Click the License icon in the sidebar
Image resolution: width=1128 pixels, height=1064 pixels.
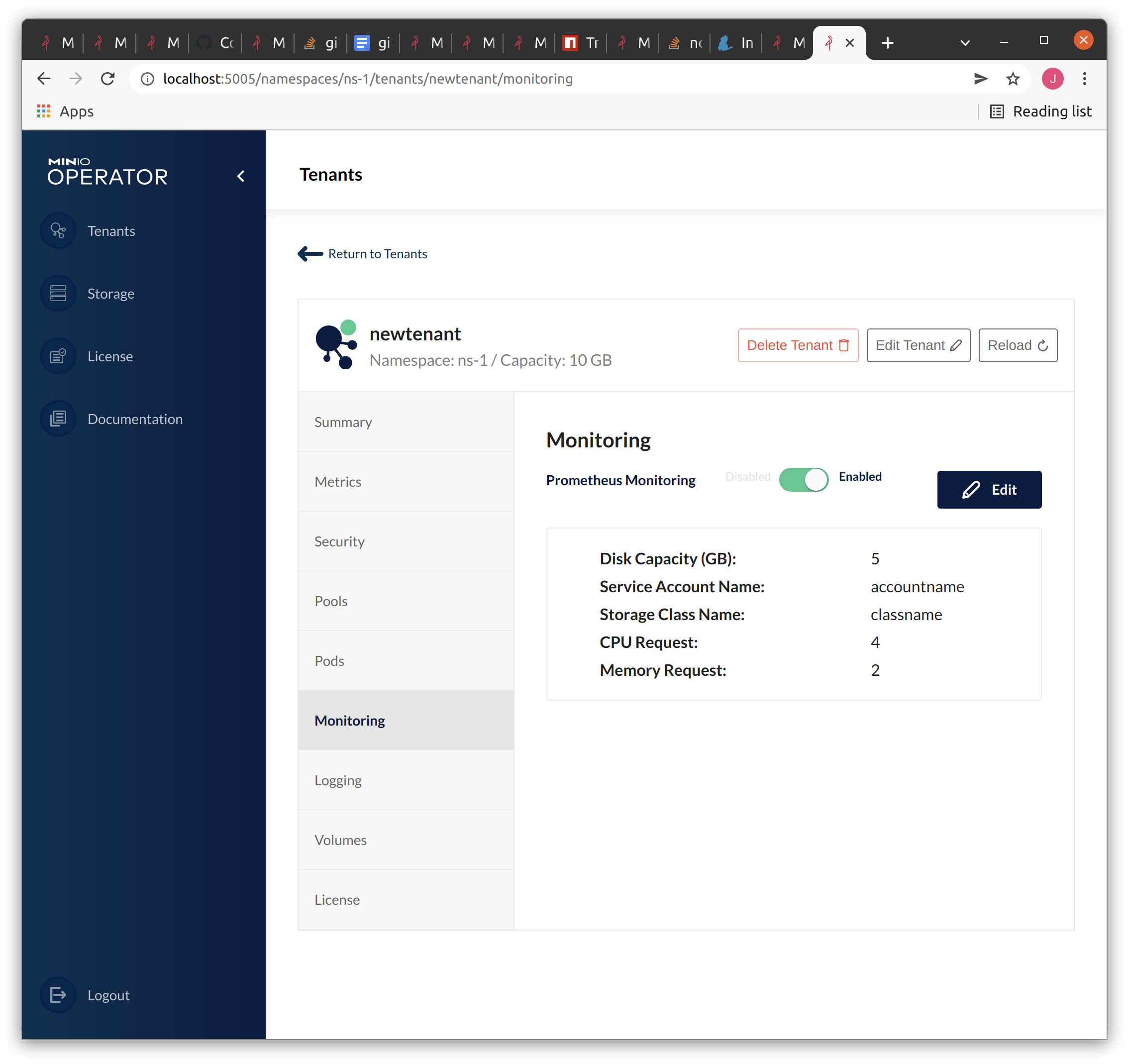[x=58, y=356]
